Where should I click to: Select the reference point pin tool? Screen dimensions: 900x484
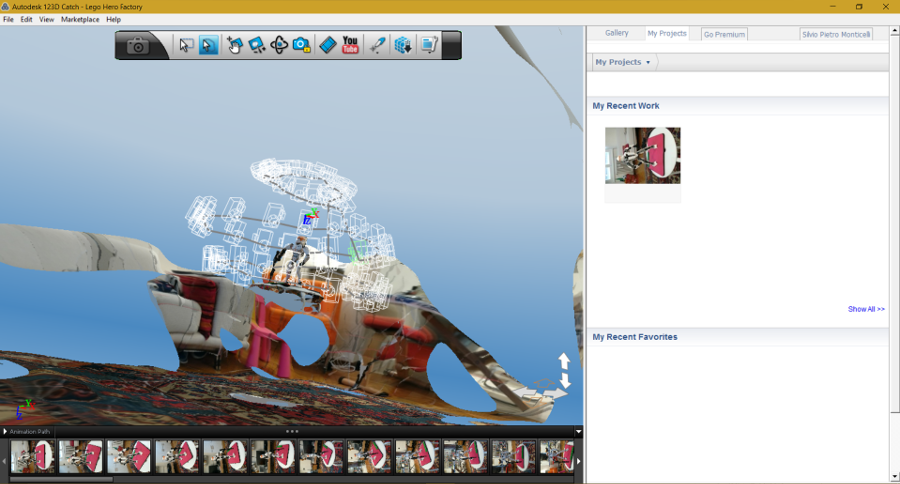coord(377,45)
